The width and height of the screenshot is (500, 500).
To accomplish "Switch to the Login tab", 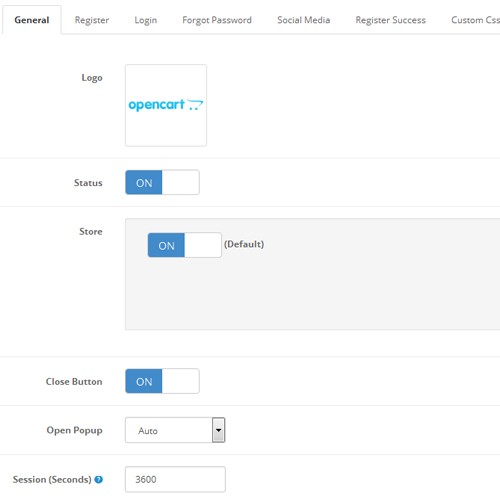I will tap(146, 20).
